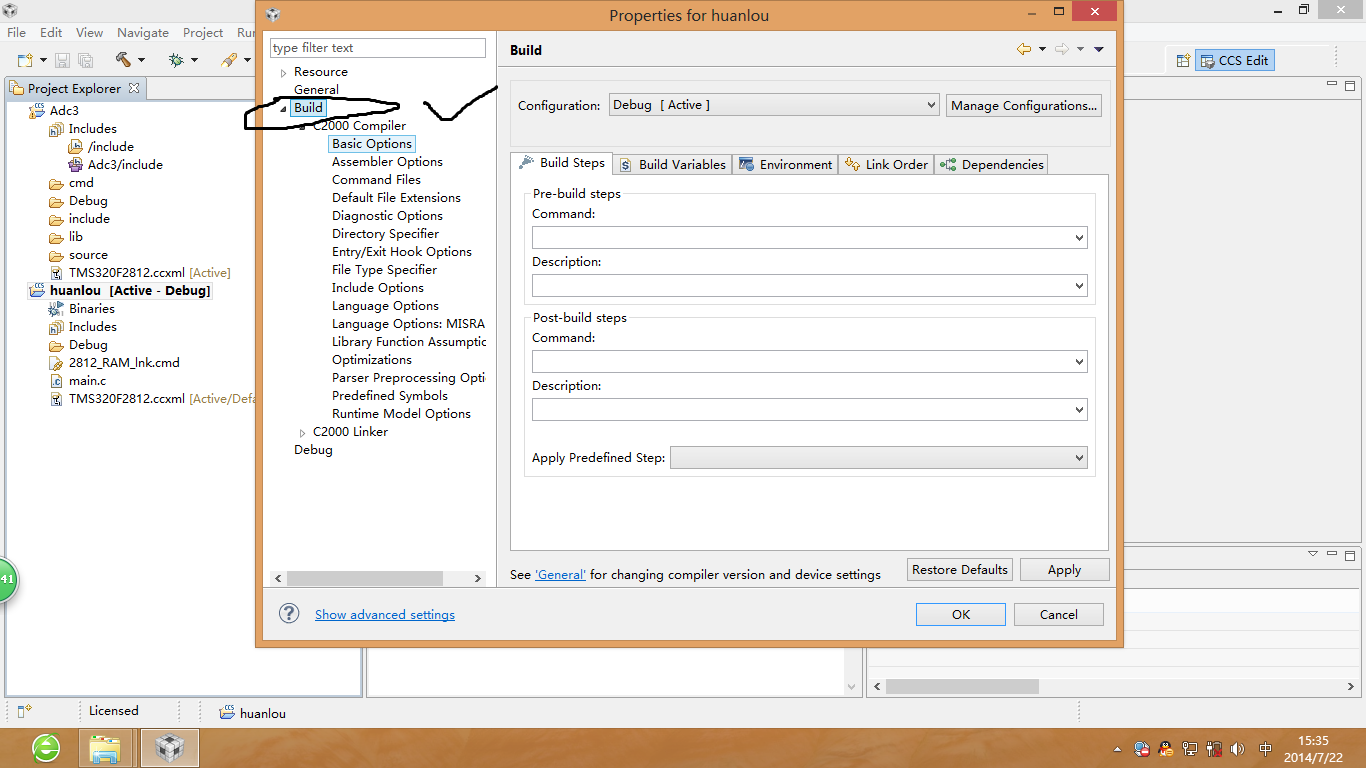
Task: Click the QQ penguin tray icon
Action: (1165, 748)
